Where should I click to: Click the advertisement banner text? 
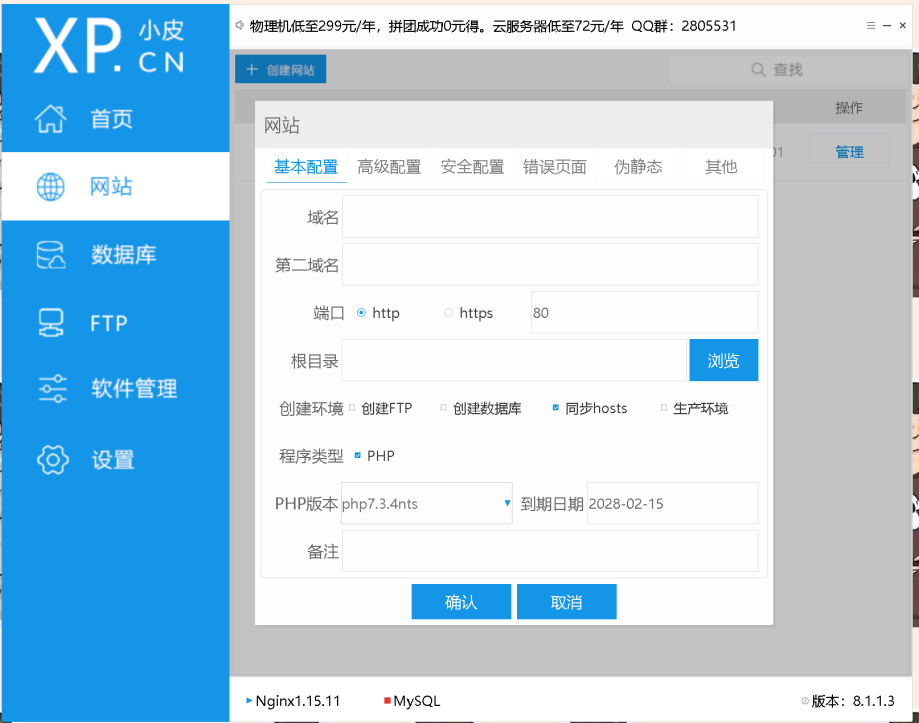tap(492, 26)
